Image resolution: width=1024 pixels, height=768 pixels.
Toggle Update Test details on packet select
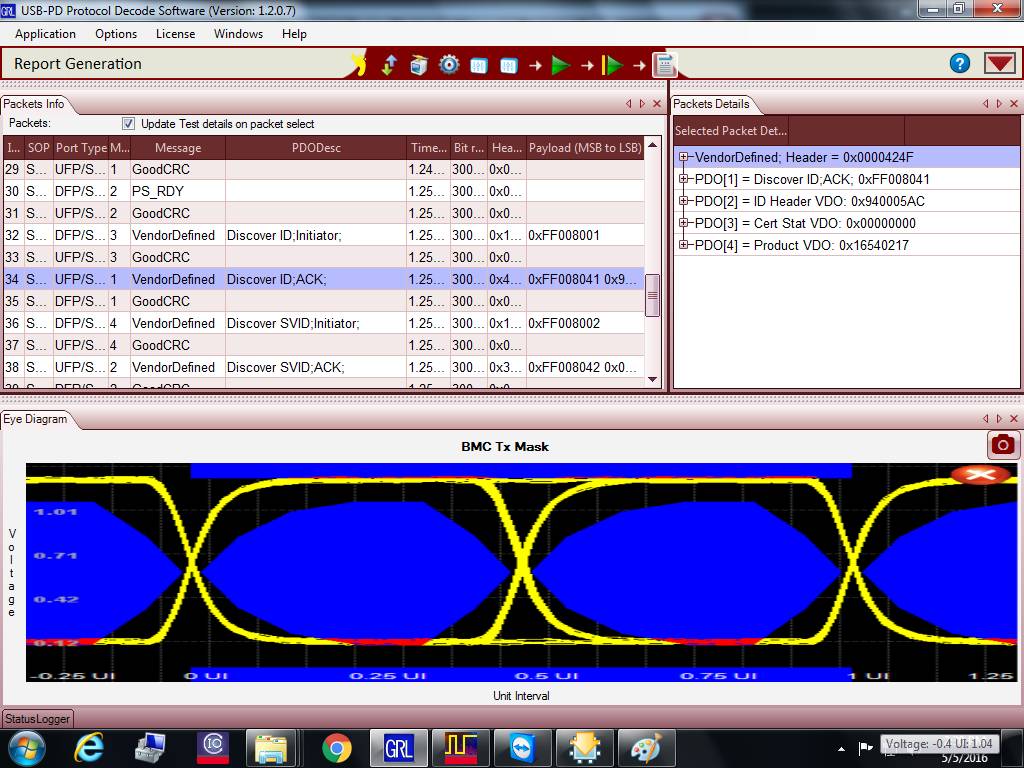click(128, 124)
